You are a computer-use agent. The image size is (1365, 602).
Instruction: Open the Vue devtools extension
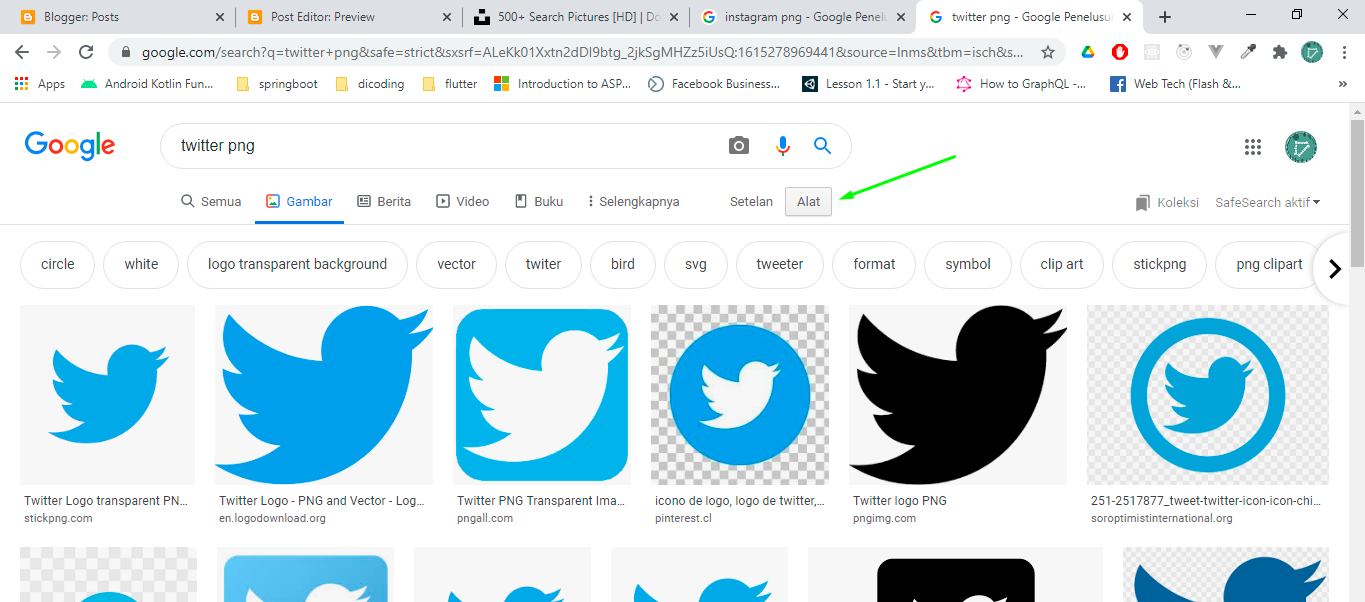point(1216,52)
